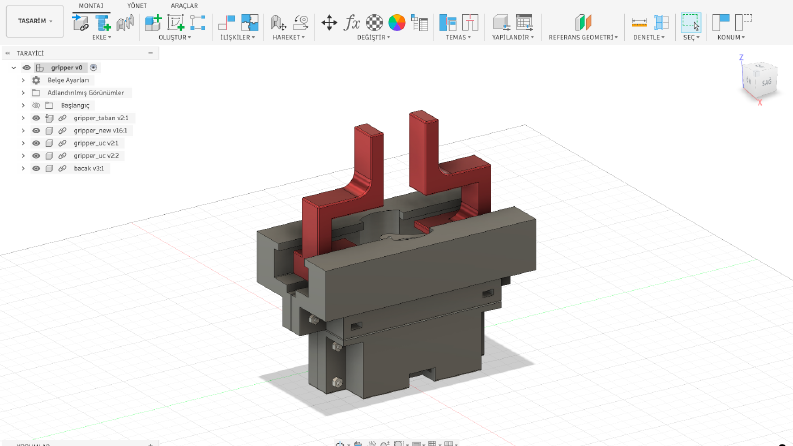Open the DENETLE menu
Viewport: 793px width, 446px height.
point(649,37)
